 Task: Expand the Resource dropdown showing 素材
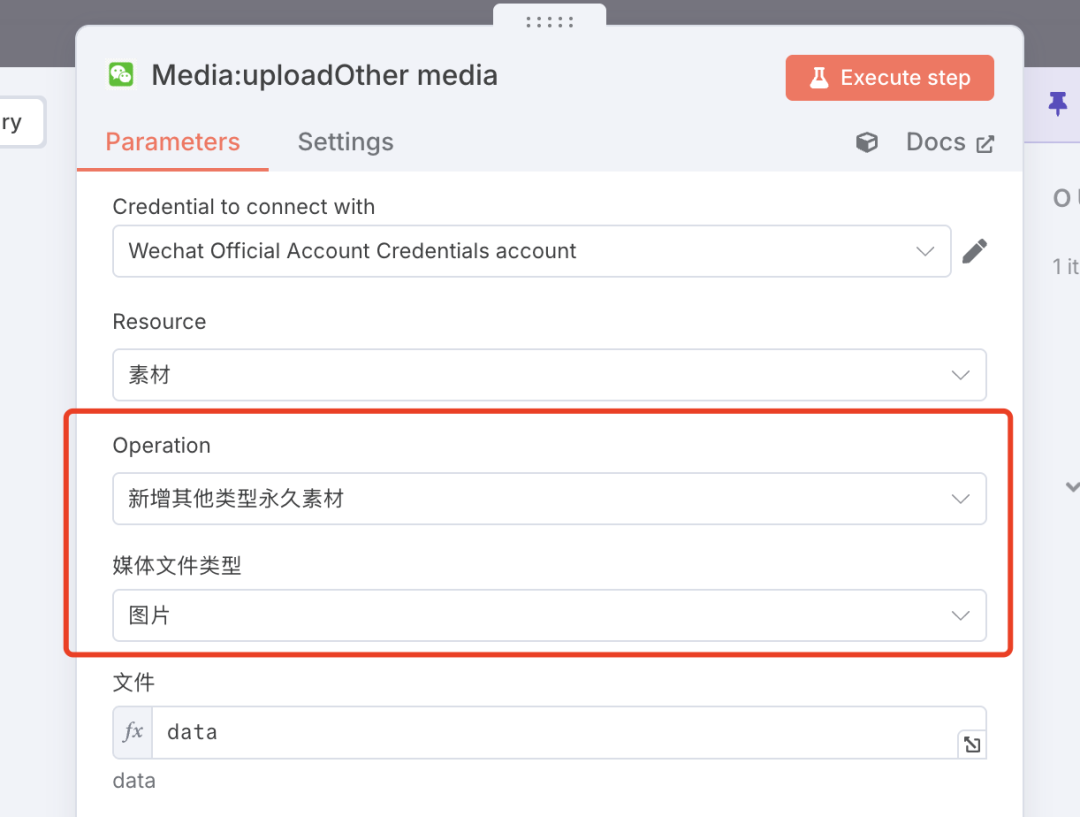pos(549,375)
